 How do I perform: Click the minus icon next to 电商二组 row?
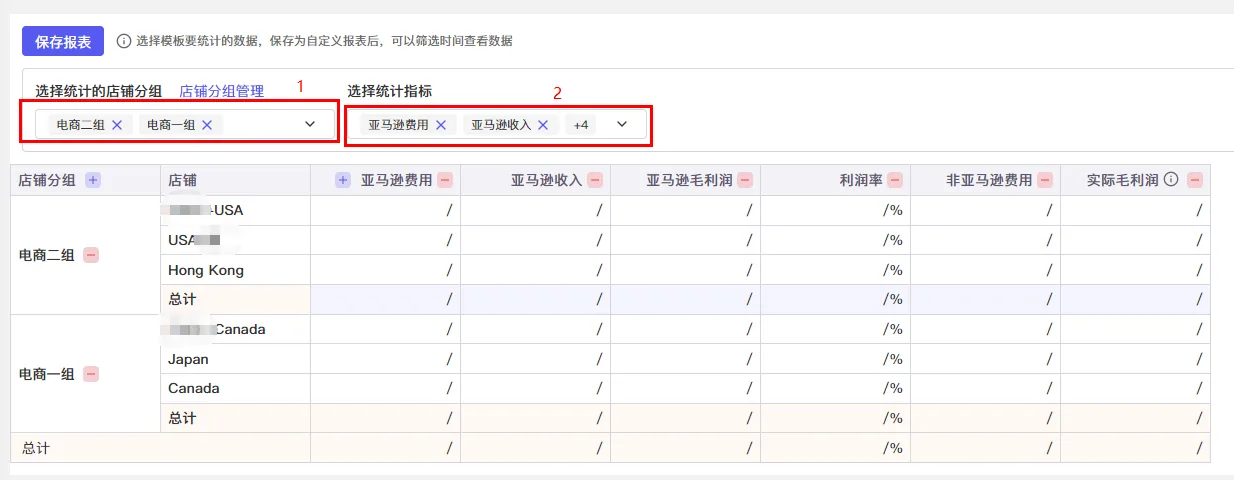click(91, 255)
